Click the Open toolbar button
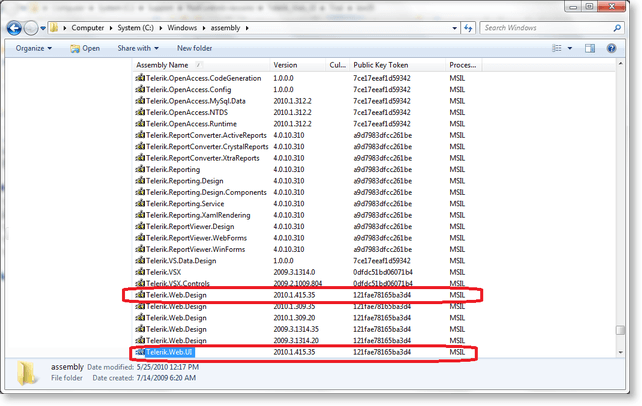The width and height of the screenshot is (642, 406). (x=85, y=48)
